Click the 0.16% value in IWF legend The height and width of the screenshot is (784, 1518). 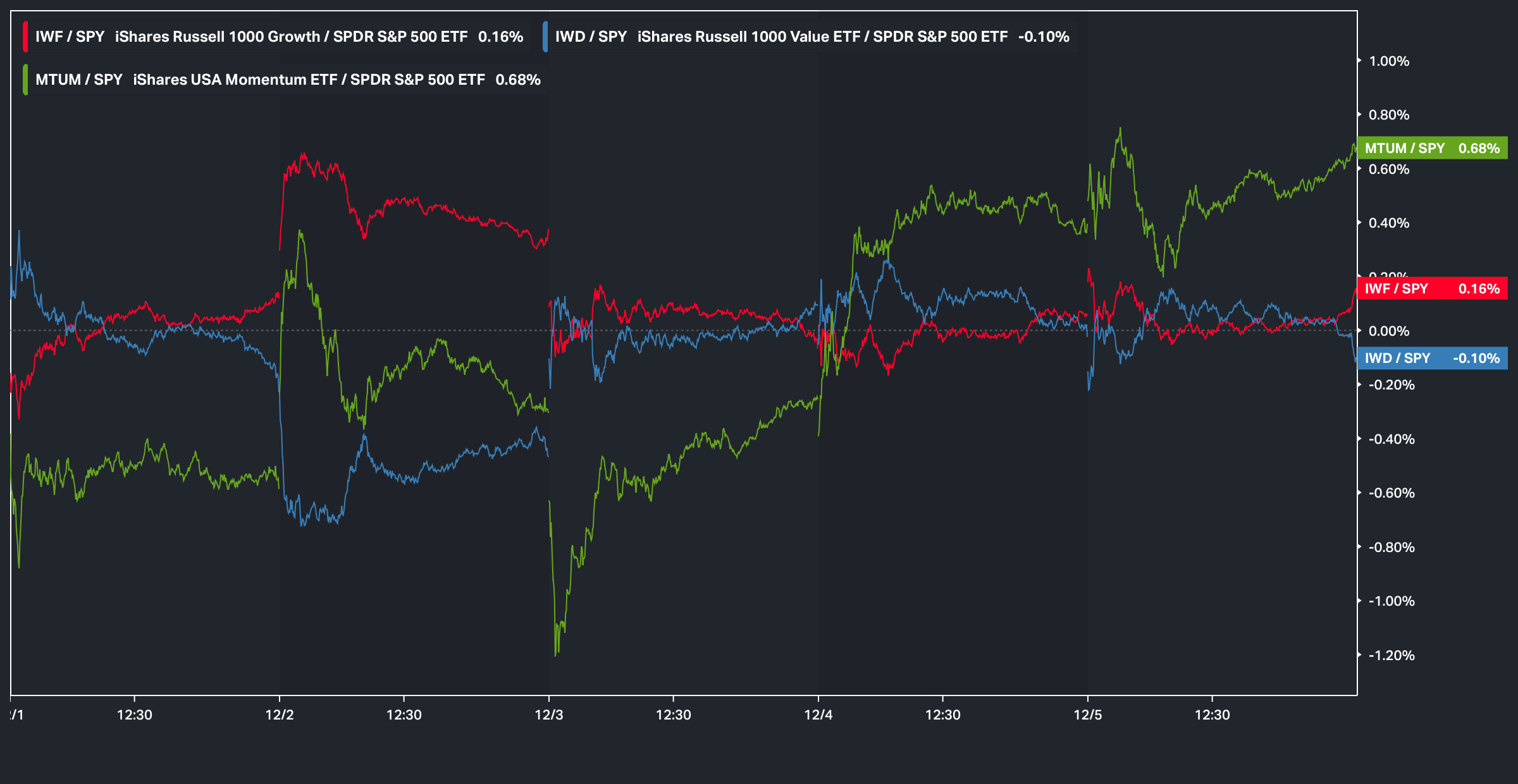point(500,37)
